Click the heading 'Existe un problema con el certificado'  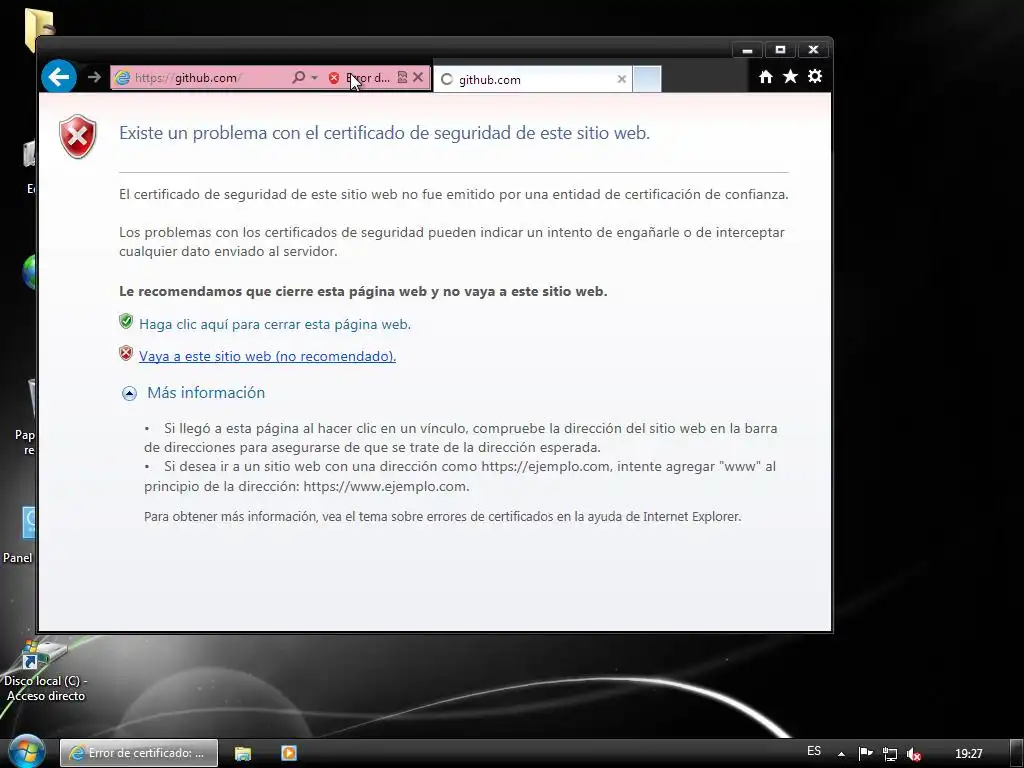coord(384,133)
